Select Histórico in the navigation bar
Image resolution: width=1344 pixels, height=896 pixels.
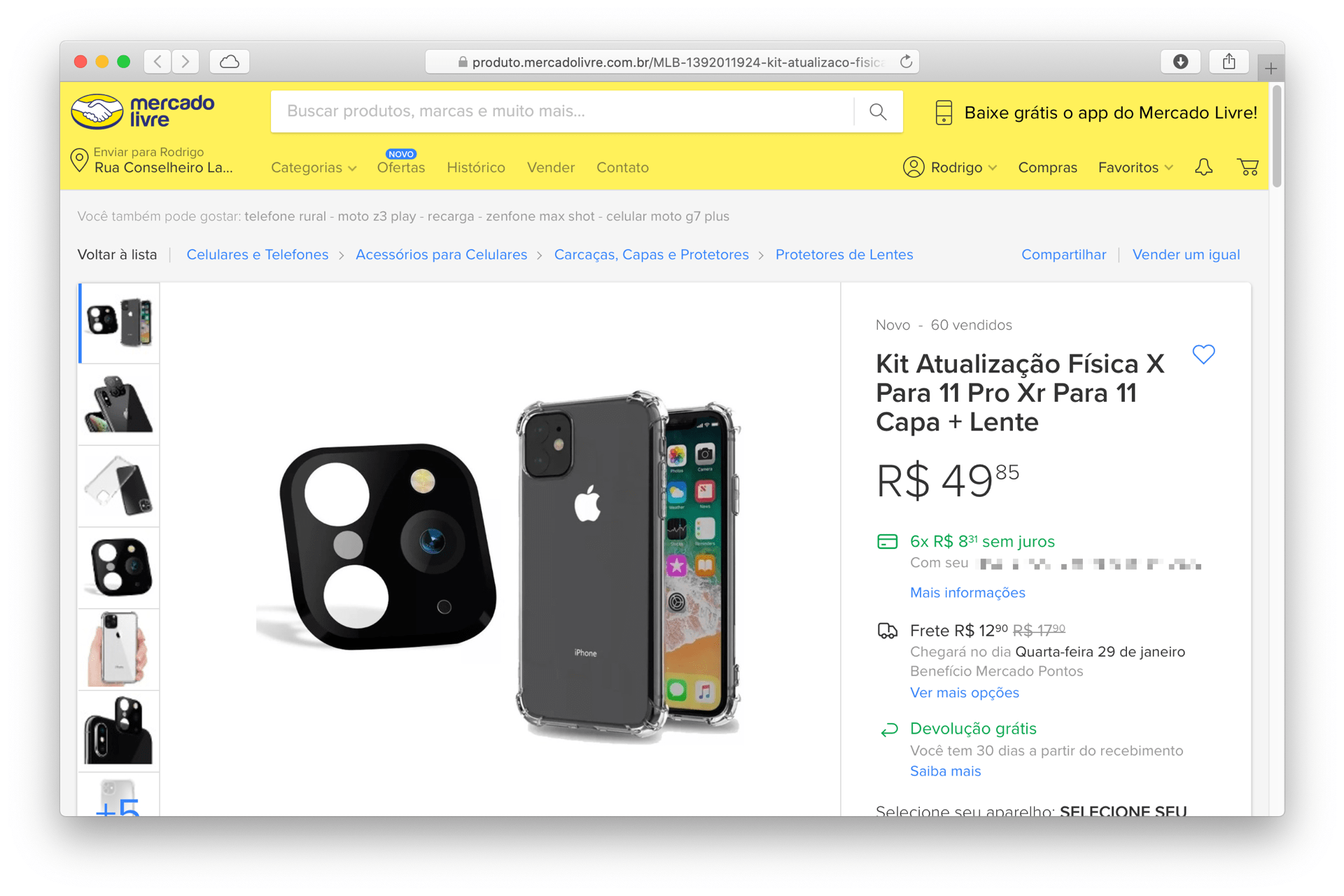(x=475, y=167)
